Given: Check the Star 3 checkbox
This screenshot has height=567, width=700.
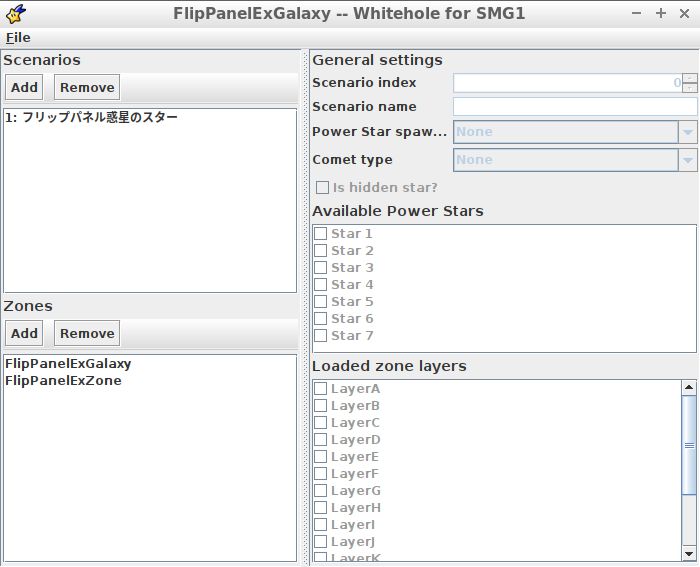Looking at the screenshot, I should pyautogui.click(x=321, y=267).
